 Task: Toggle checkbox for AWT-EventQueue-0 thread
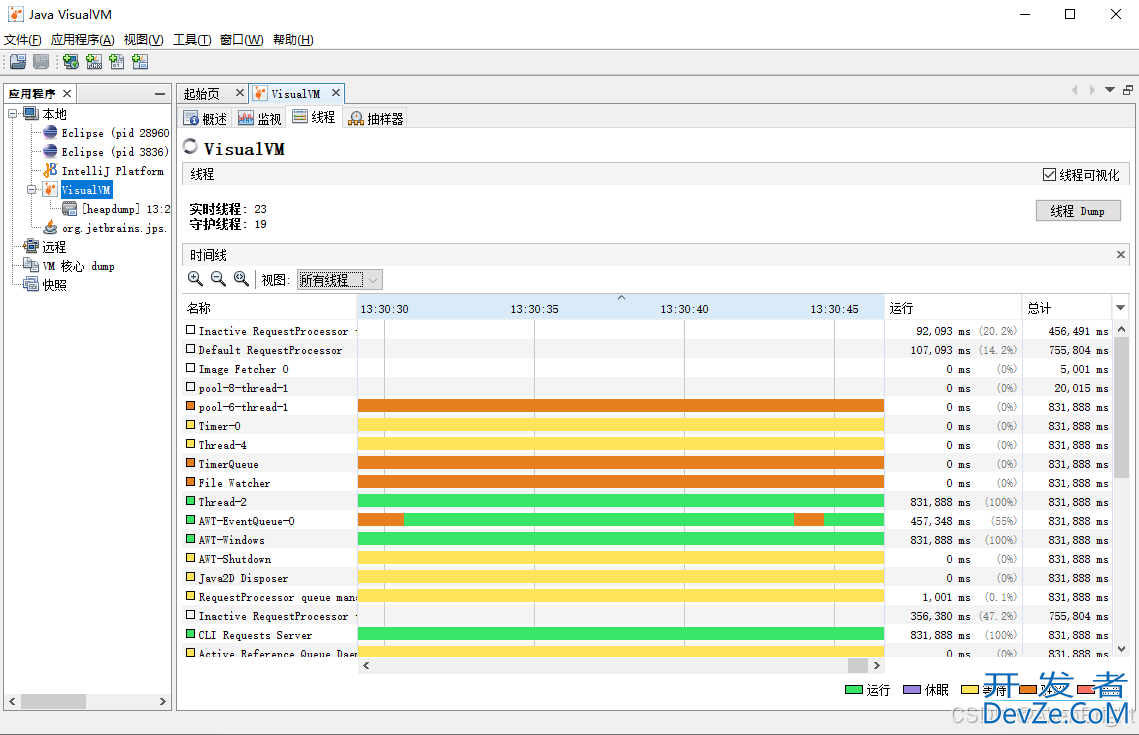190,520
